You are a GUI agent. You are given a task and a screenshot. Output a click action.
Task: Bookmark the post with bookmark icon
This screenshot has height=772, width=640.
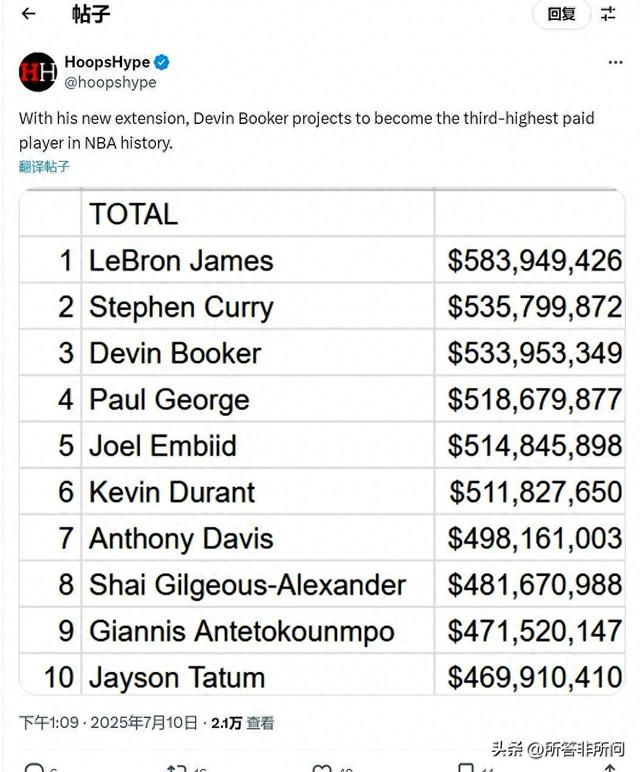[x=466, y=768]
